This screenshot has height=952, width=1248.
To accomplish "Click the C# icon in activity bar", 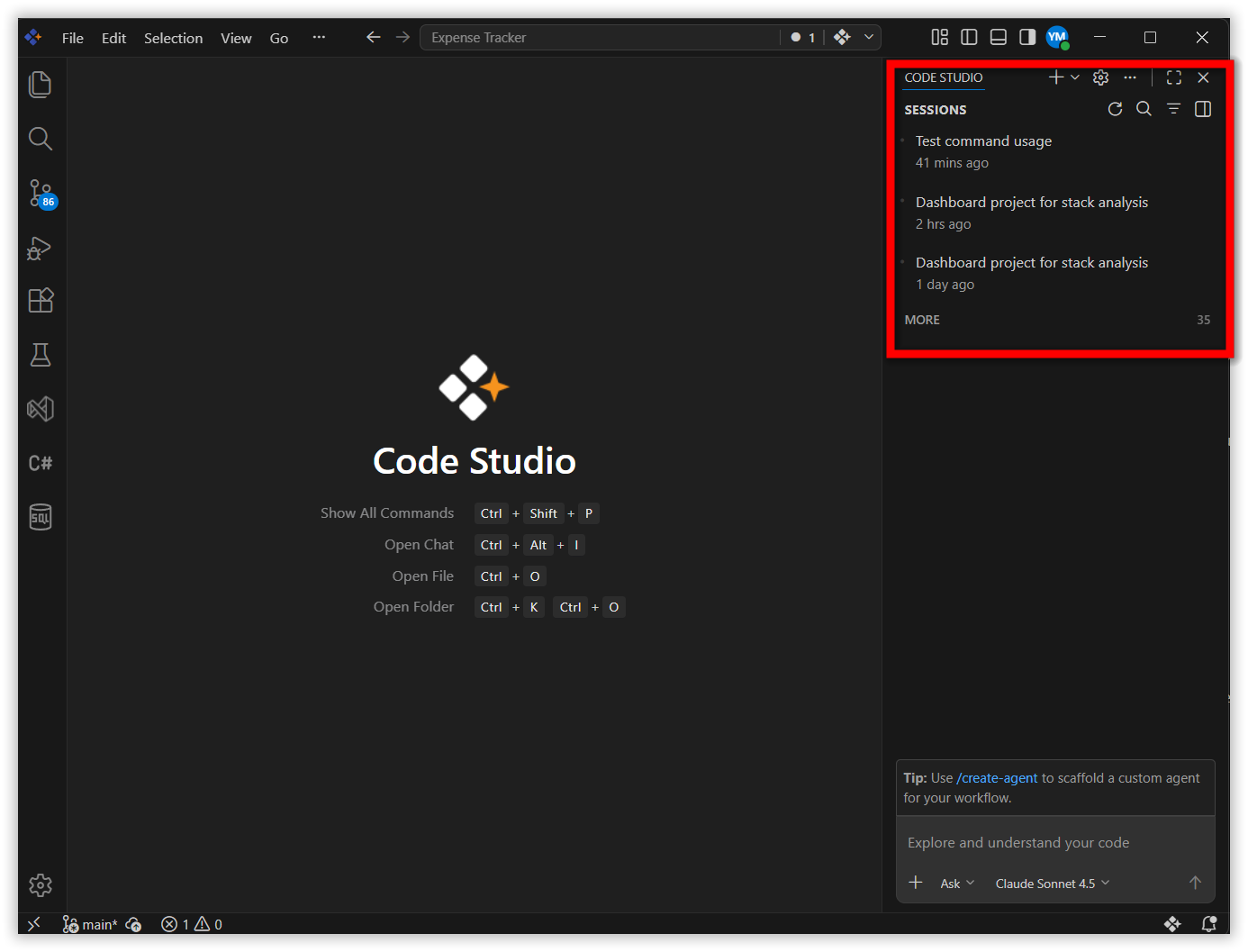I will tap(41, 463).
